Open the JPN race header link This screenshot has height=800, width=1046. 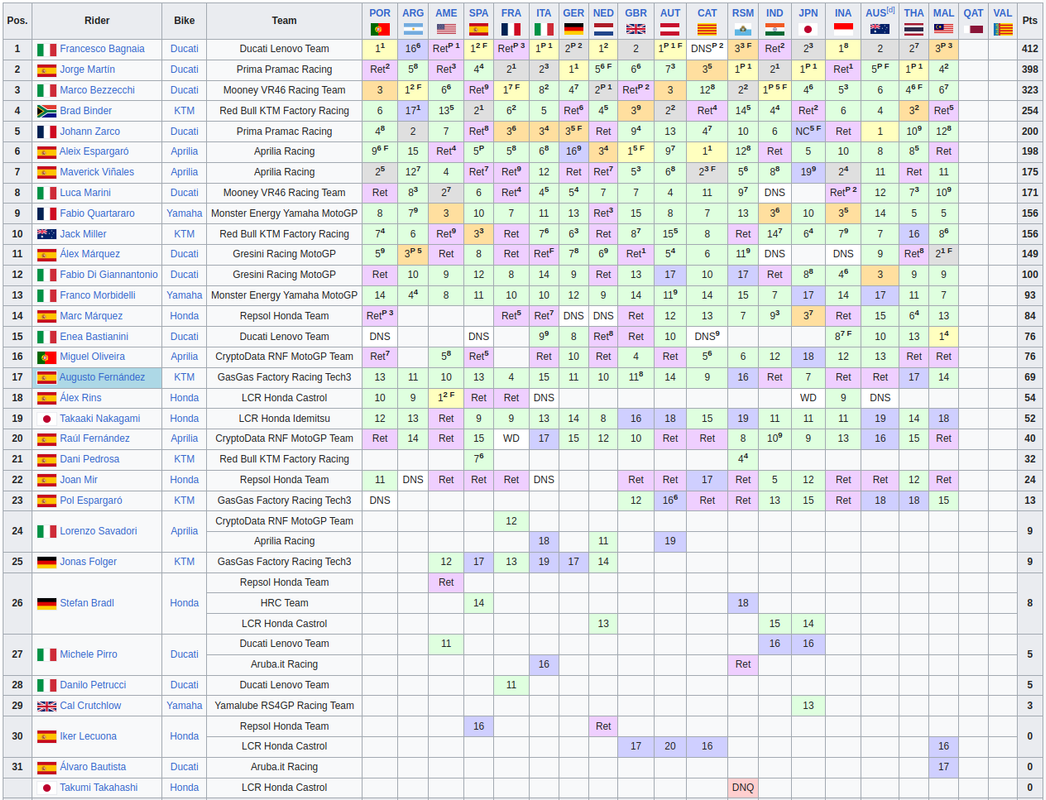[x=808, y=13]
